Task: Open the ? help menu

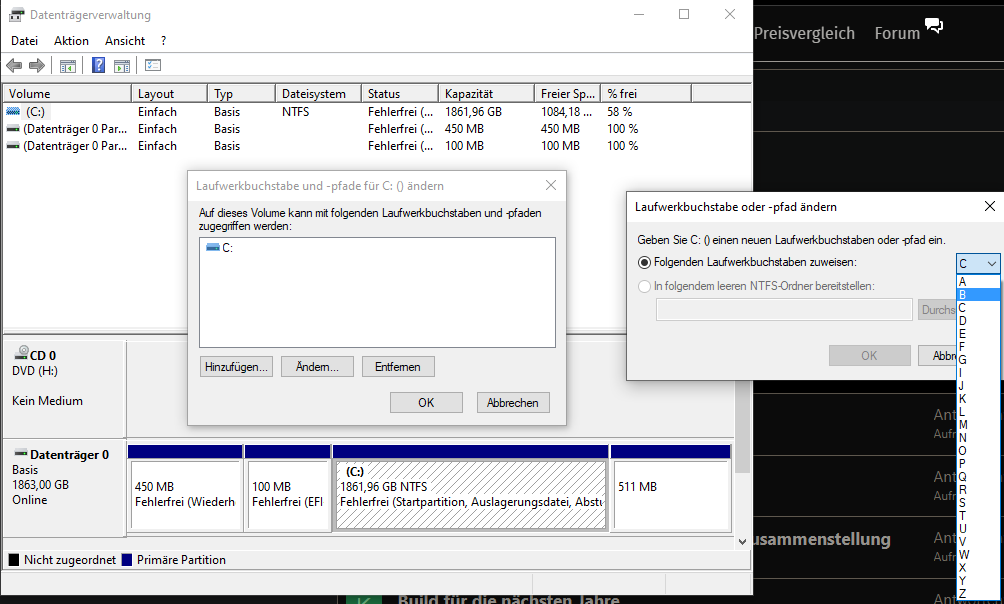Action: click(x=163, y=41)
